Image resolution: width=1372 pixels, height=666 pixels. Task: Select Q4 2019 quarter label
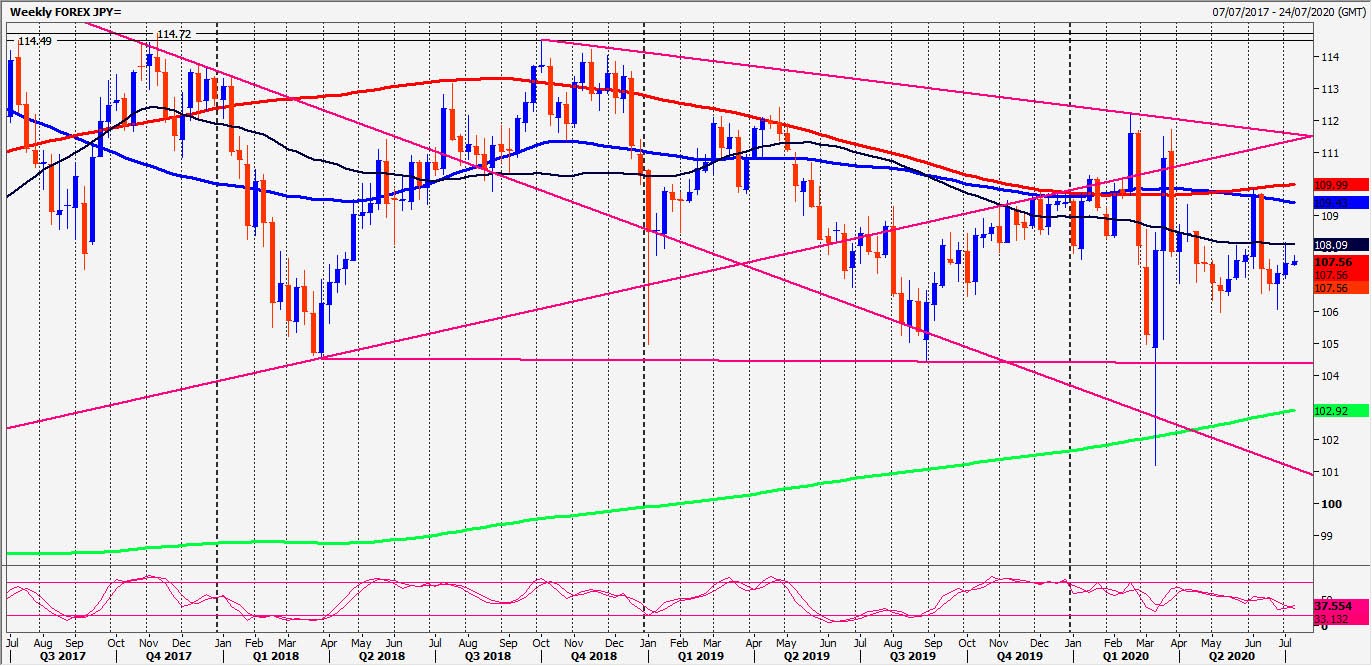click(x=1017, y=658)
